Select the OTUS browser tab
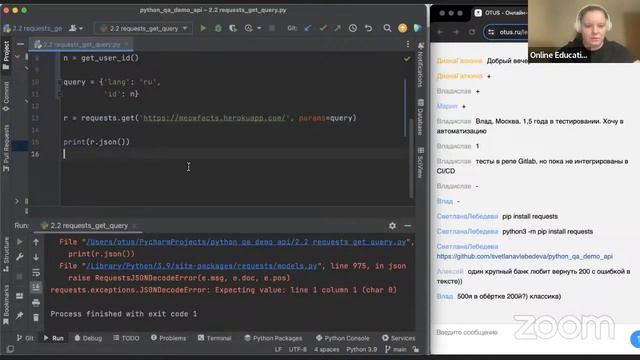Screen dimensions: 640x360 (500, 13)
